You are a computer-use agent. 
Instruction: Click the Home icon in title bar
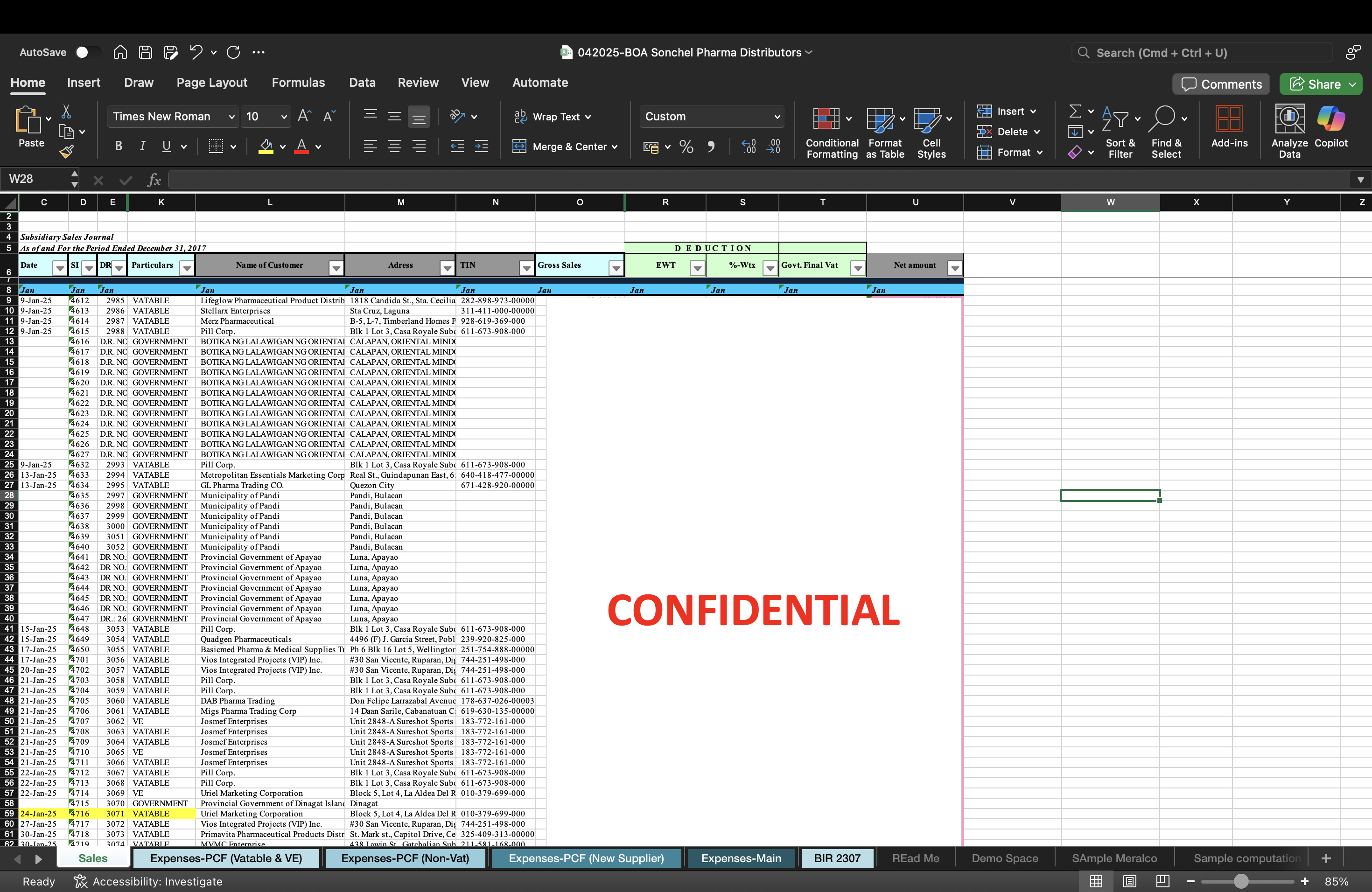pyautogui.click(x=120, y=52)
